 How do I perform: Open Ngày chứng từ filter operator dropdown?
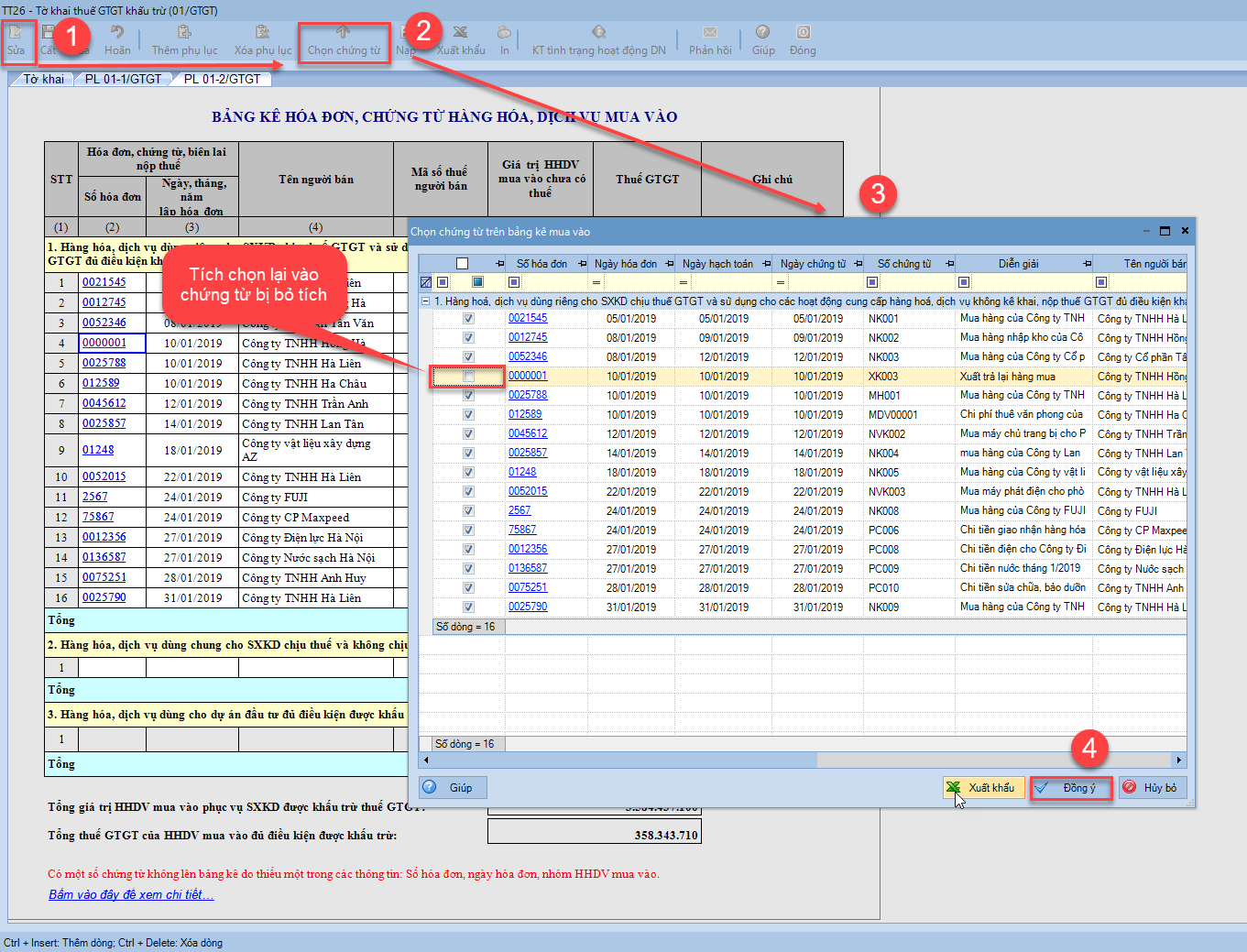(x=781, y=282)
